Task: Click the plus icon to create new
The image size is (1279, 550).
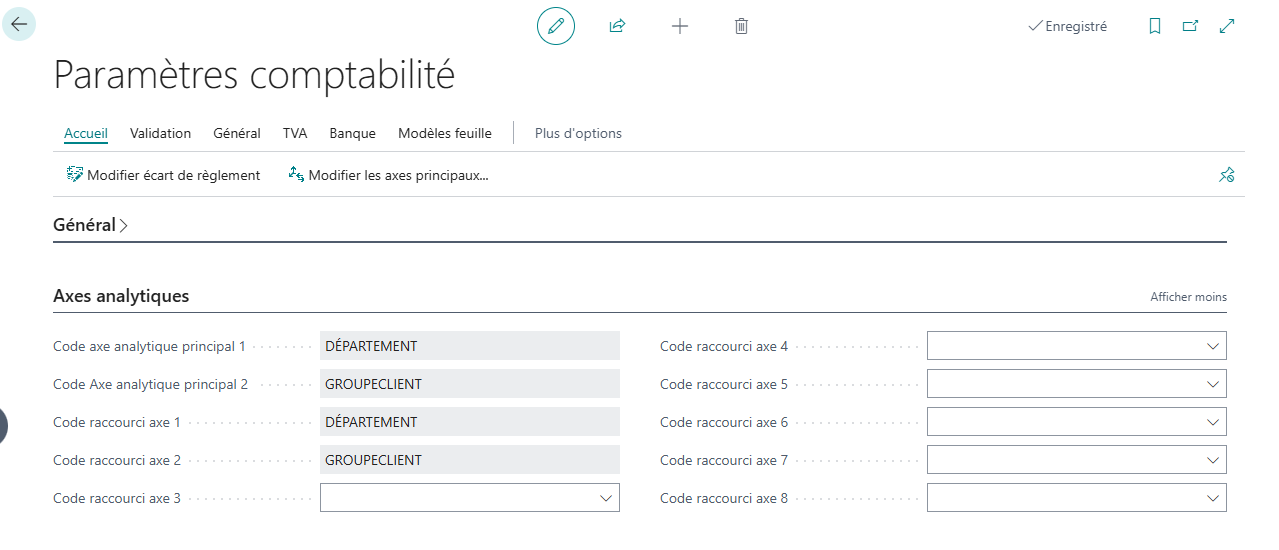Action: tap(680, 26)
